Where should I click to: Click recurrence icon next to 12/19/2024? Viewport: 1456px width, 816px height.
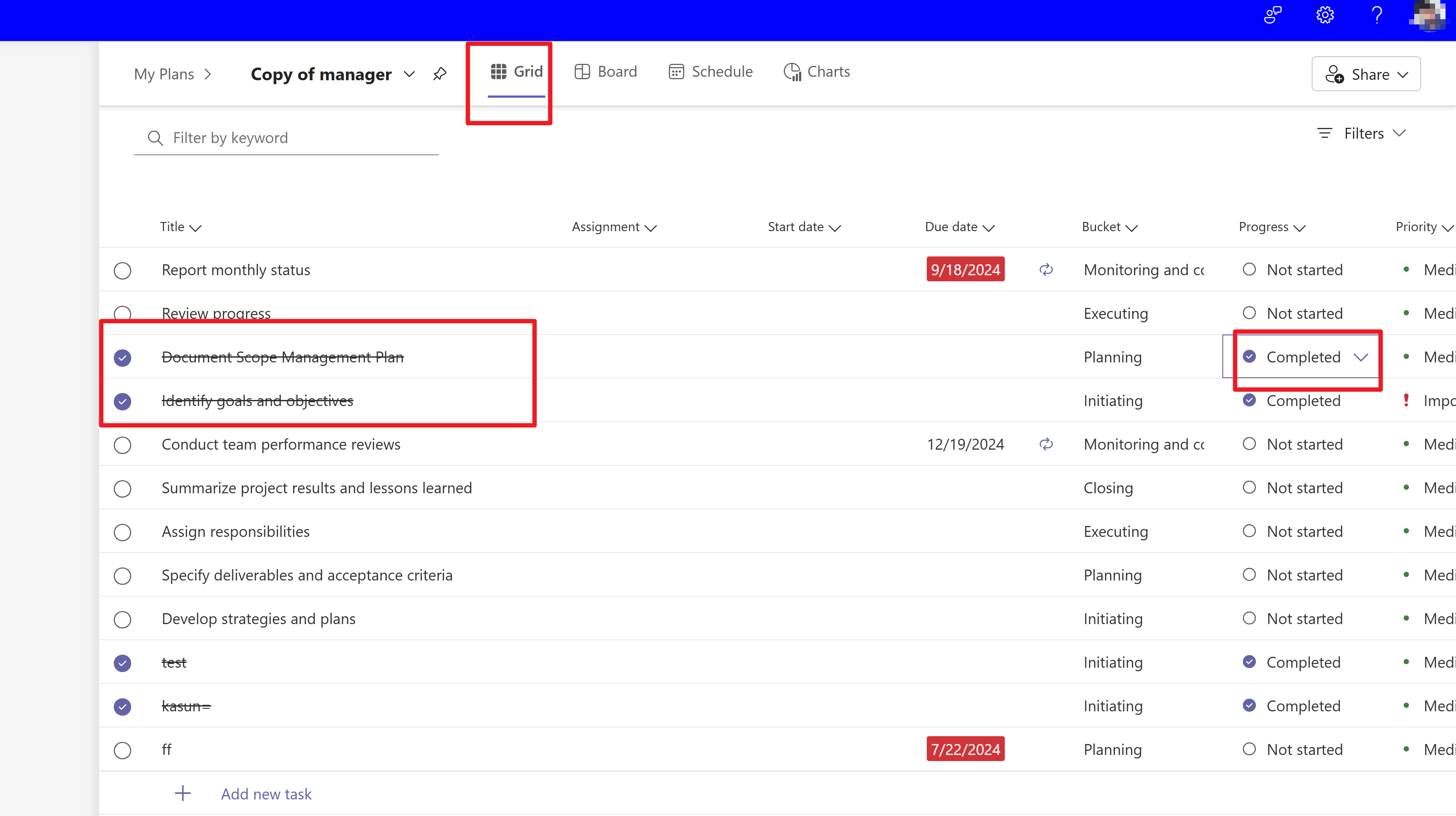[x=1046, y=444]
